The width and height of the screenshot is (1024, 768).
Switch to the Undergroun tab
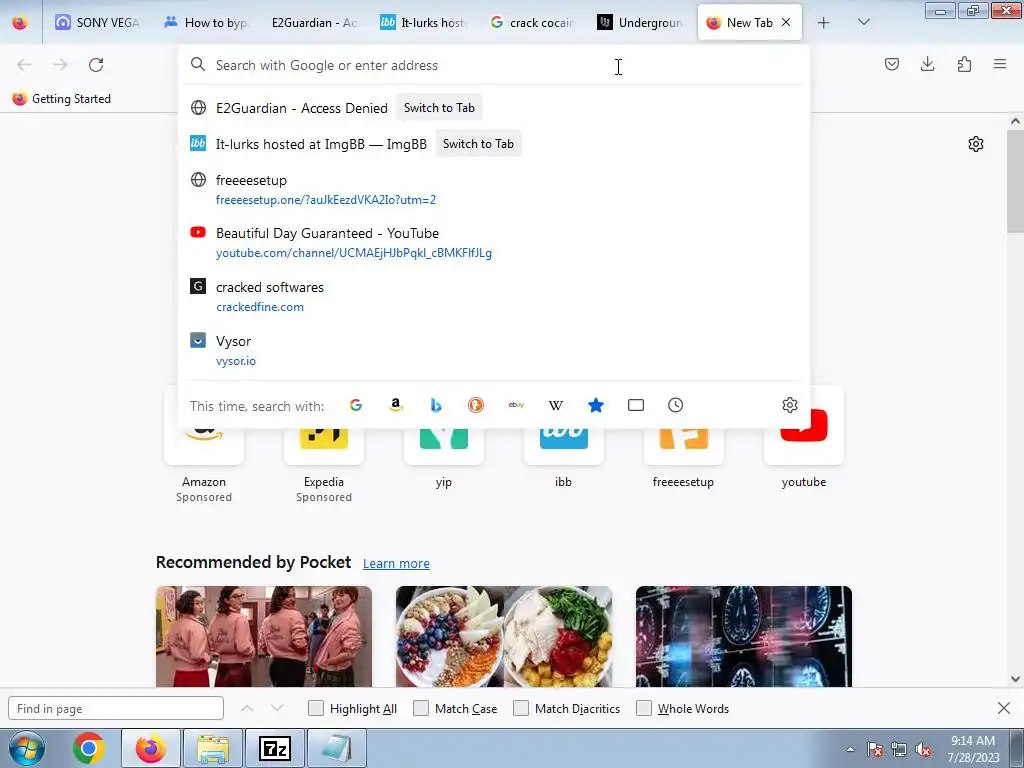[639, 22]
